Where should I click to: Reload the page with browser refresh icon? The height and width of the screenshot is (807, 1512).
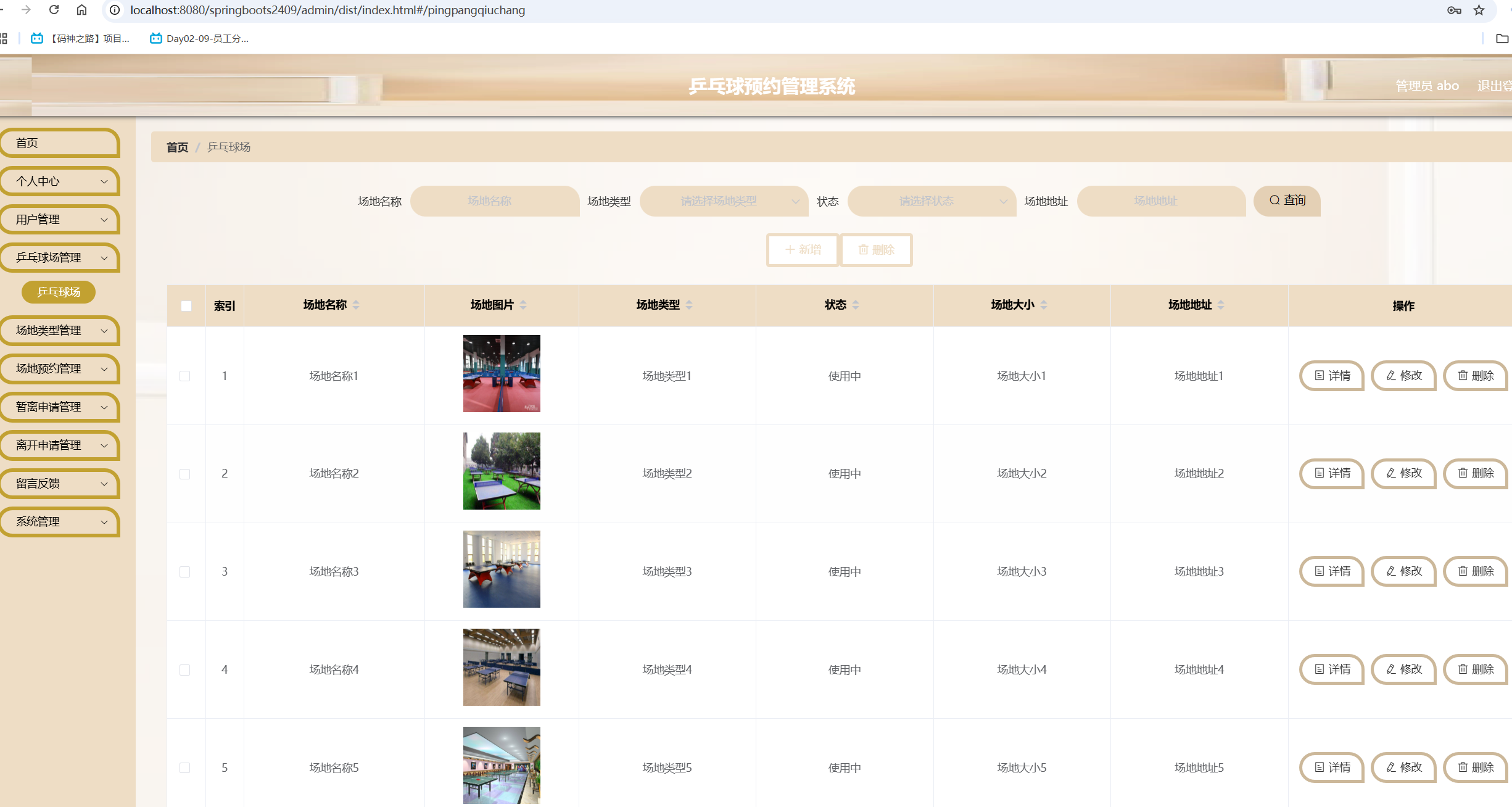[54, 10]
